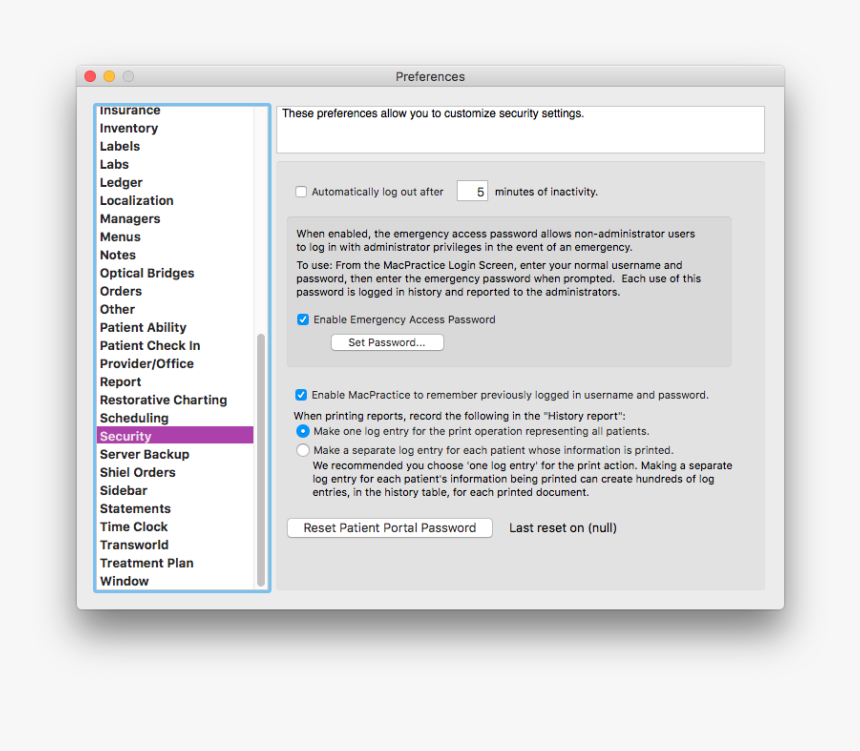Enable automatic log out after inactivity
Image resolution: width=860 pixels, height=751 pixels.
[301, 191]
